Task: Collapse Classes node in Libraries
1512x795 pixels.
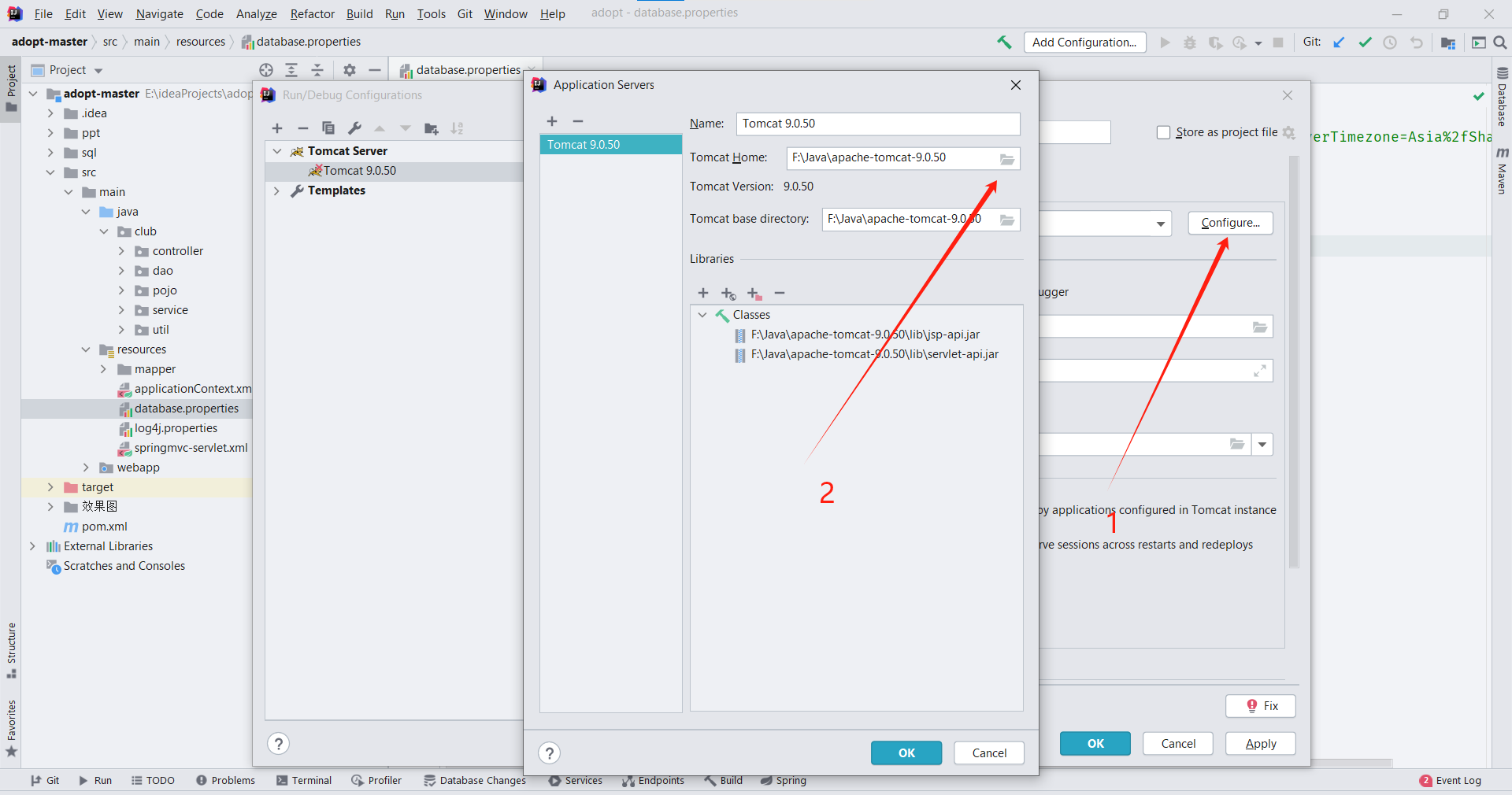Action: tap(702, 315)
